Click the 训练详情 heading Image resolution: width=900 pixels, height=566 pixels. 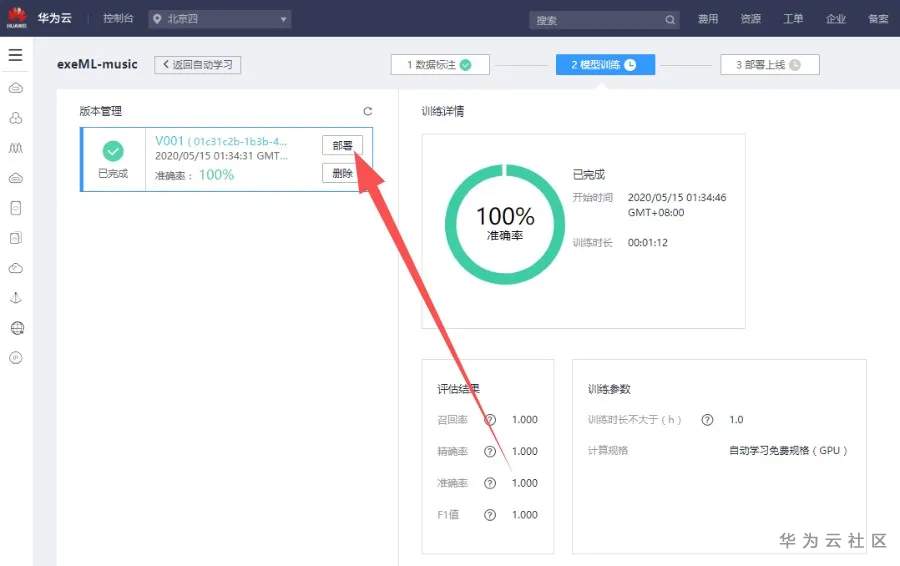point(443,111)
